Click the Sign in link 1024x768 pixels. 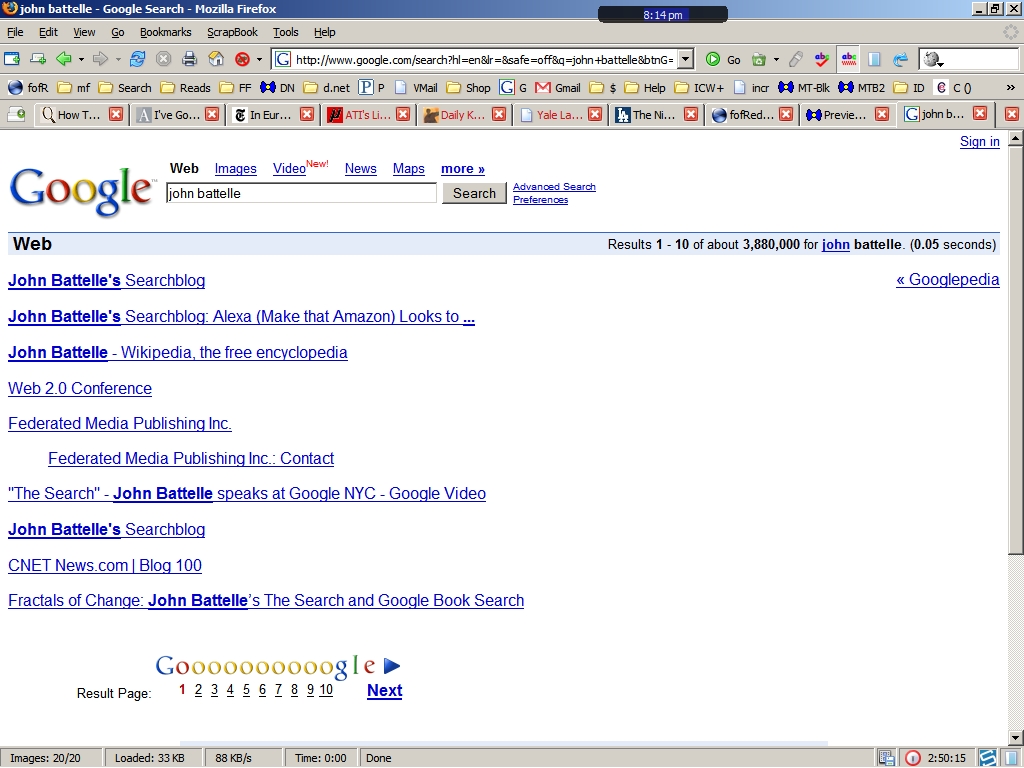click(979, 142)
